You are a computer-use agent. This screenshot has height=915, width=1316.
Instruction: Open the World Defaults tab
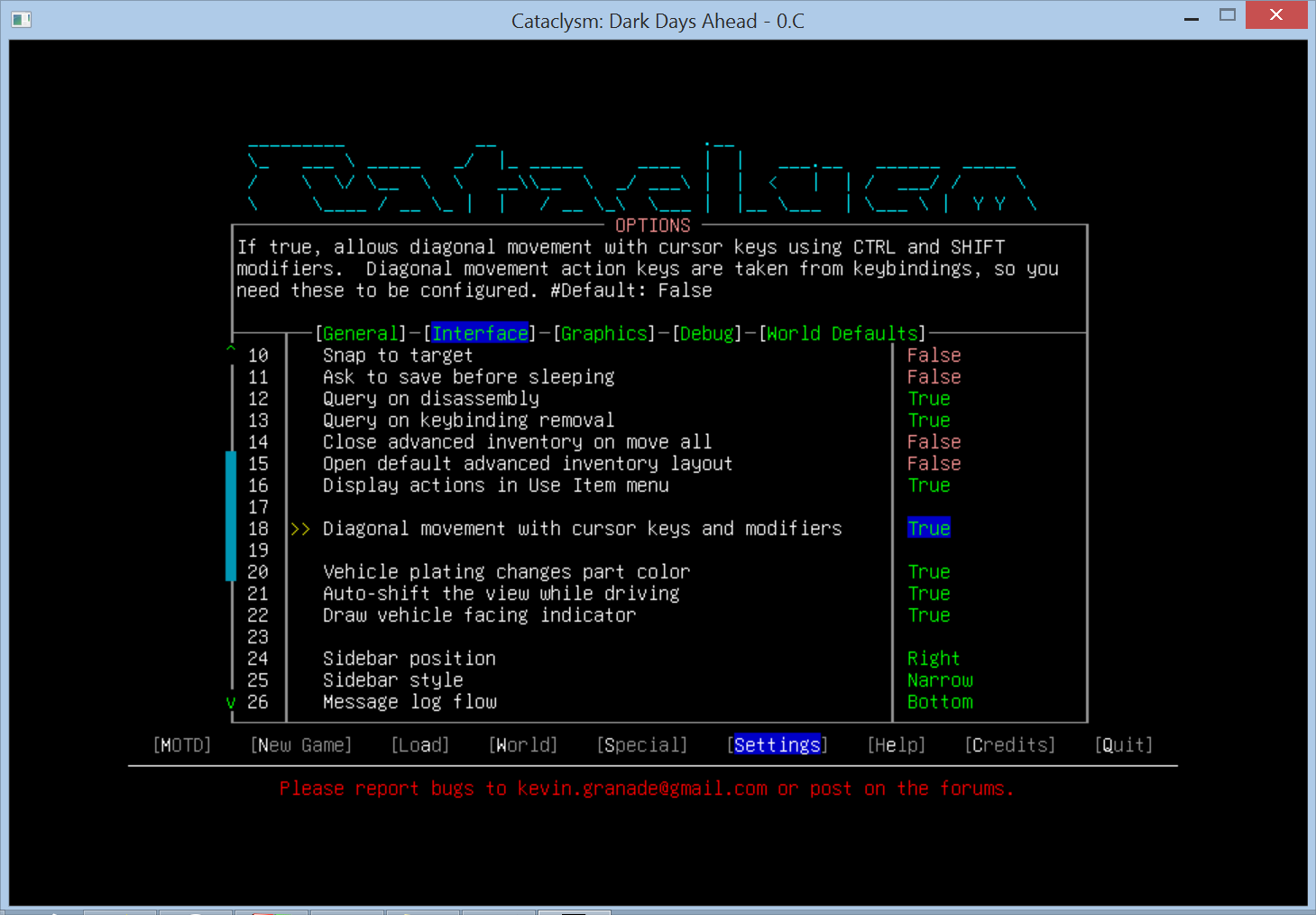(842, 334)
